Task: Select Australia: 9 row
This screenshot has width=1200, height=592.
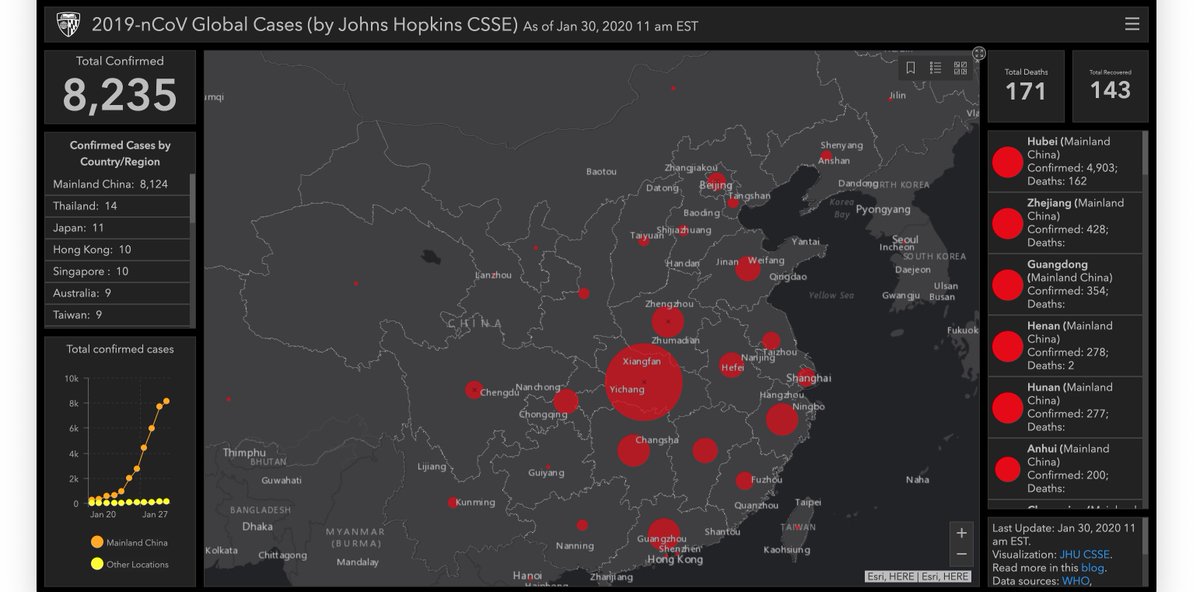Action: [119, 294]
